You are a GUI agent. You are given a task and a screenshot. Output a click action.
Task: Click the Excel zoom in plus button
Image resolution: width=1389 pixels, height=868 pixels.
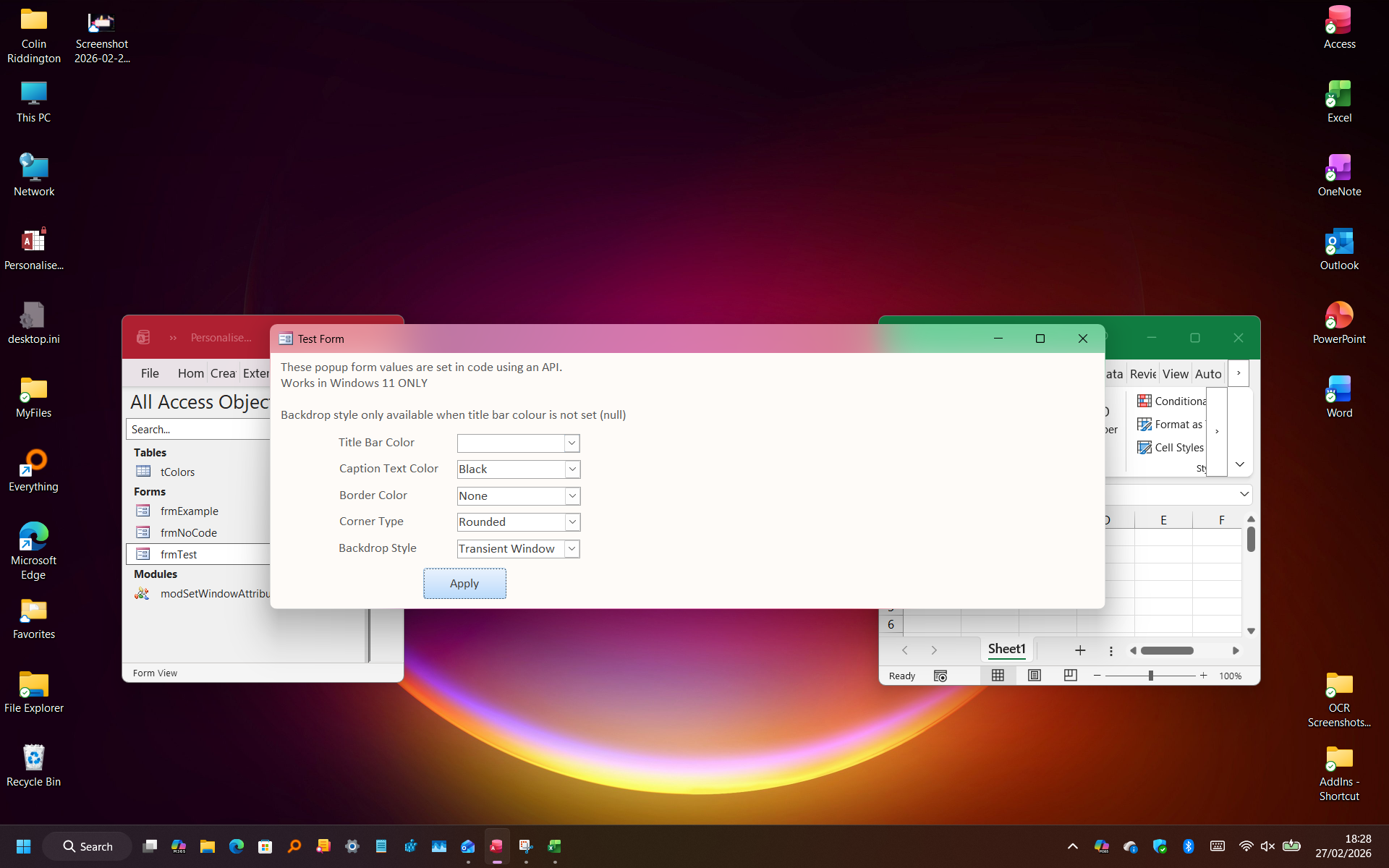(x=1203, y=676)
